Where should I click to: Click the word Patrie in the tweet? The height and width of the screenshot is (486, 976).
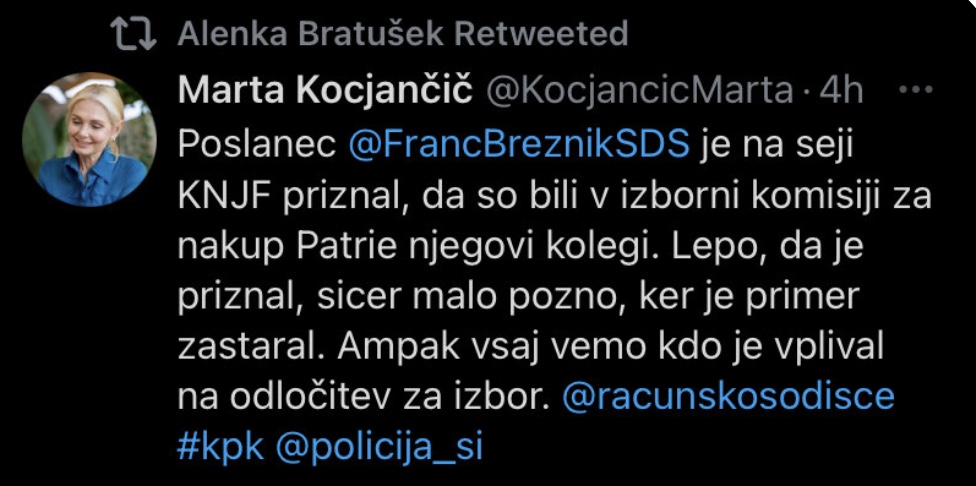347,245
